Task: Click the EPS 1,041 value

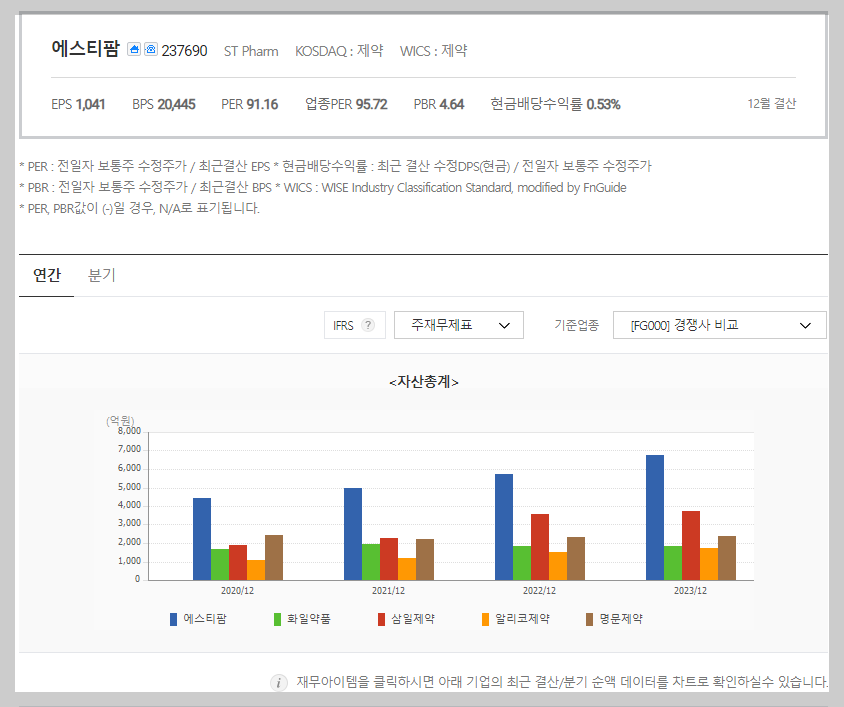Action: 78,104
